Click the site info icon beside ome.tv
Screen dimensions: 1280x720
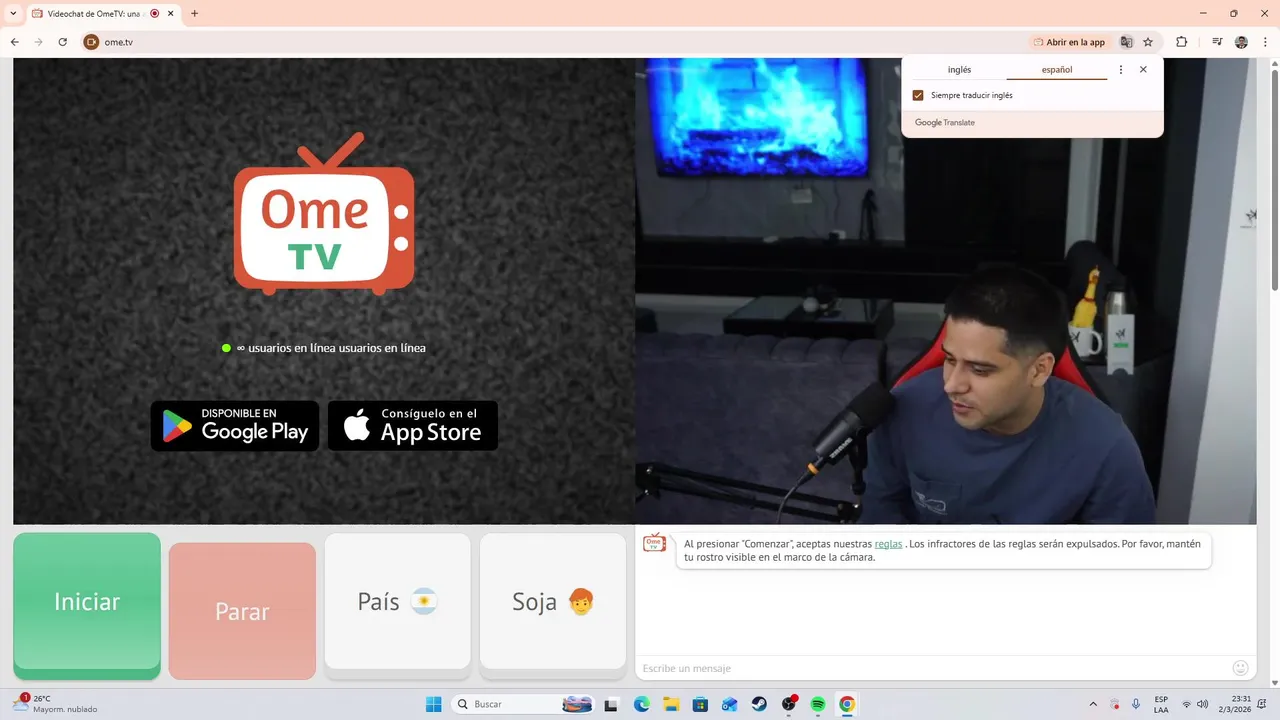click(91, 42)
